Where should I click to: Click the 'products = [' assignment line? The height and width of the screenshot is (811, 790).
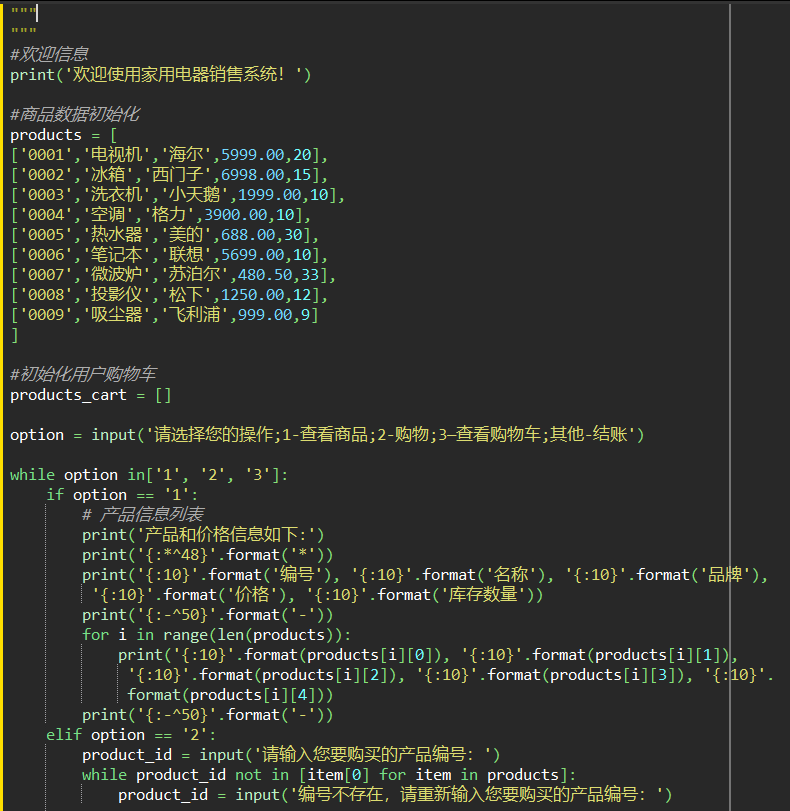coord(64,135)
